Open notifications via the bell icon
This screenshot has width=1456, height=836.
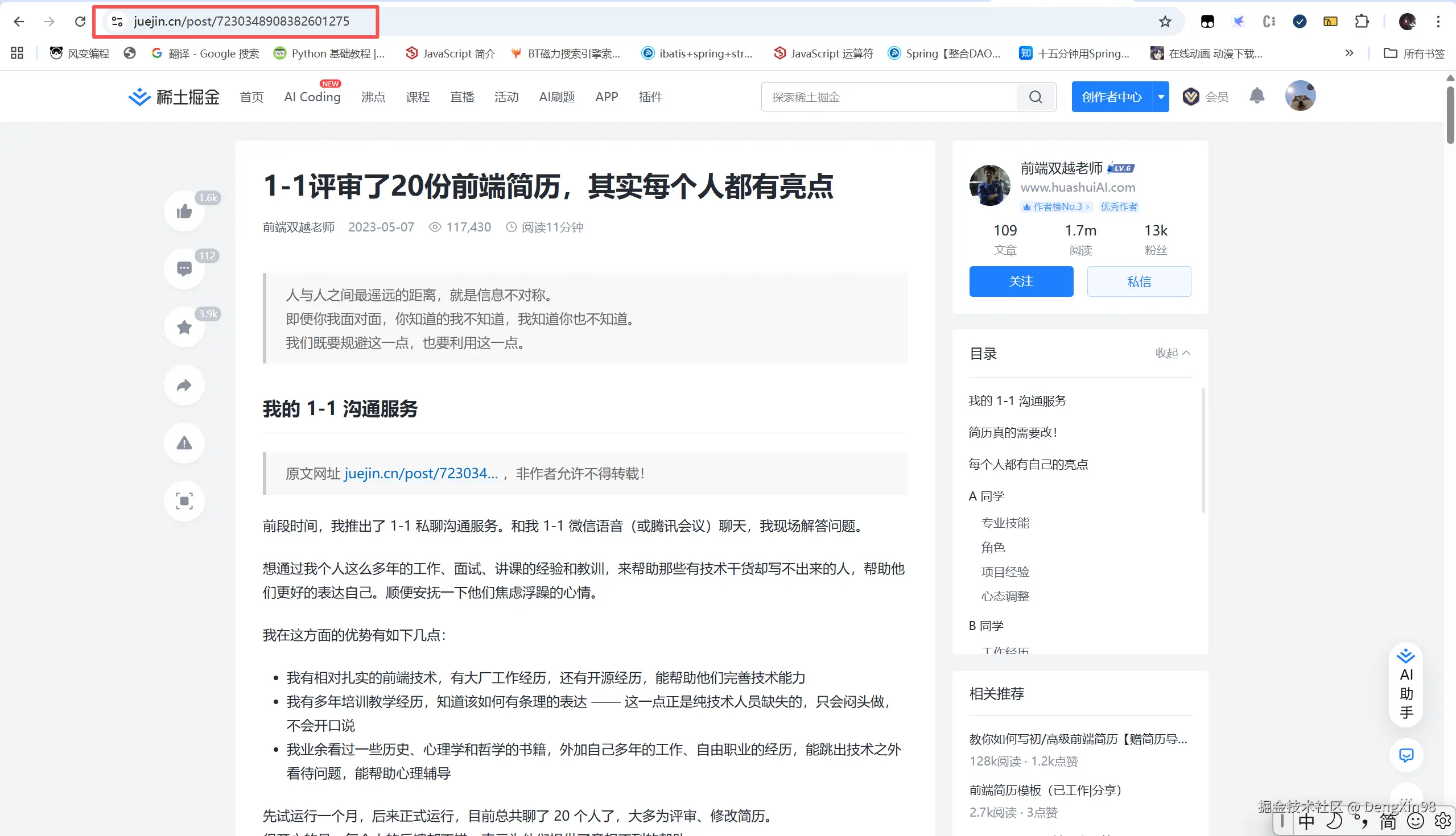pyautogui.click(x=1256, y=96)
